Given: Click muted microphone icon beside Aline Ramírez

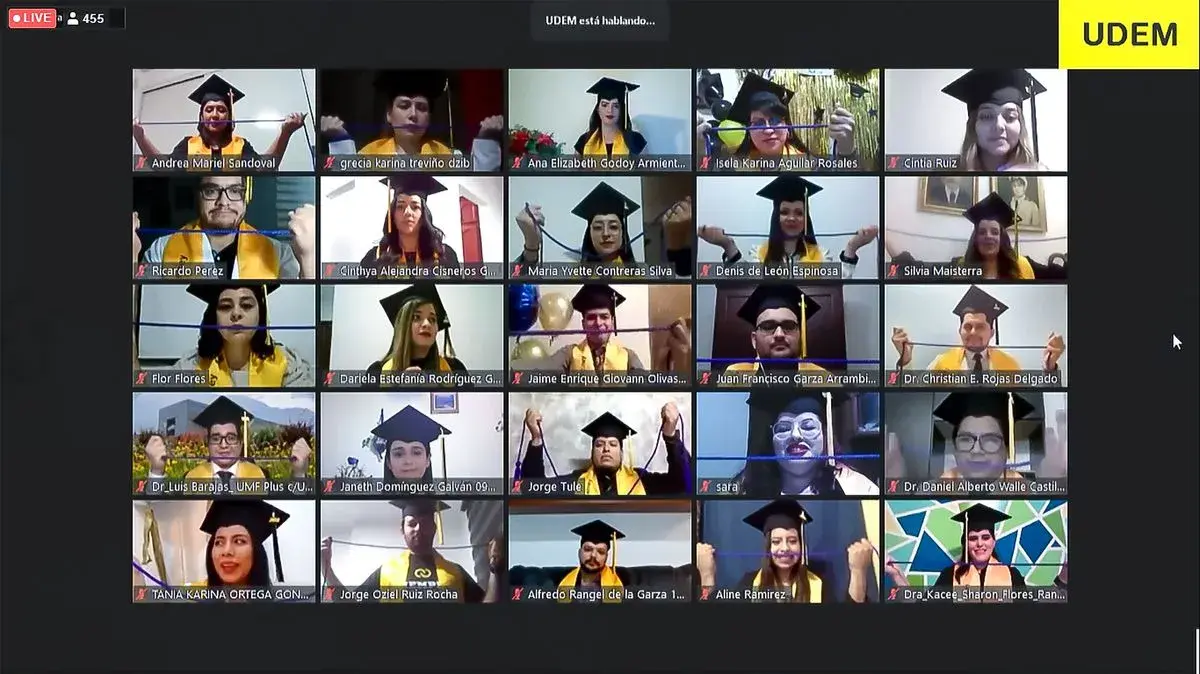Looking at the screenshot, I should (706, 595).
